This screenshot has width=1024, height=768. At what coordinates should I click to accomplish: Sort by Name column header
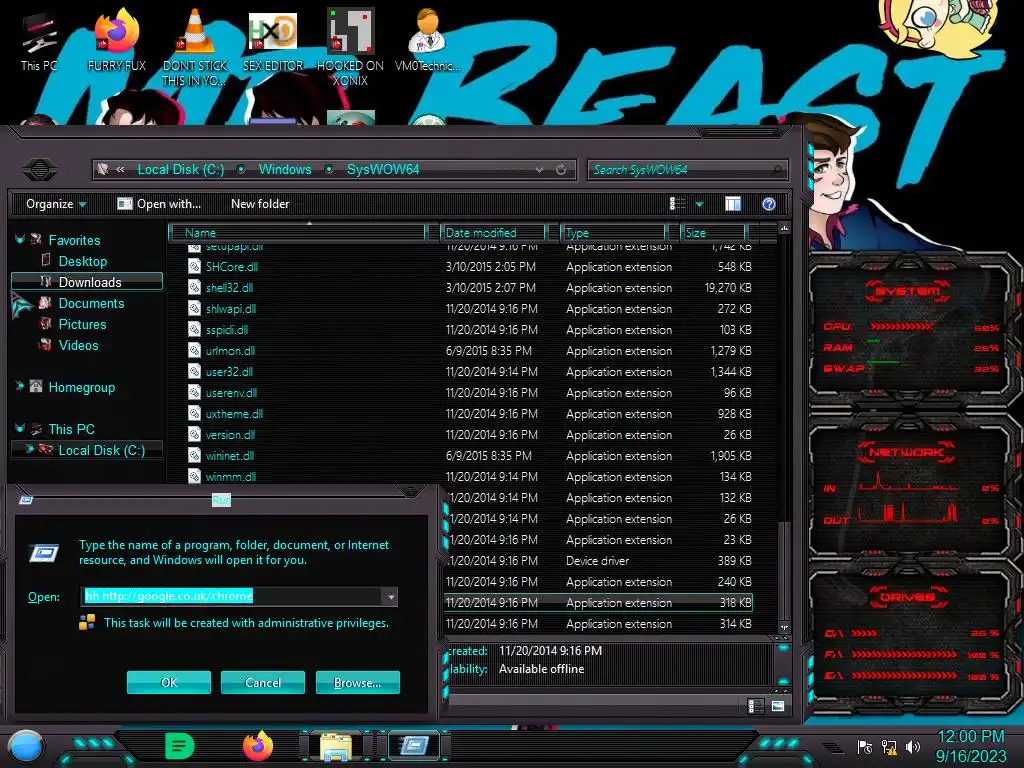tap(297, 232)
